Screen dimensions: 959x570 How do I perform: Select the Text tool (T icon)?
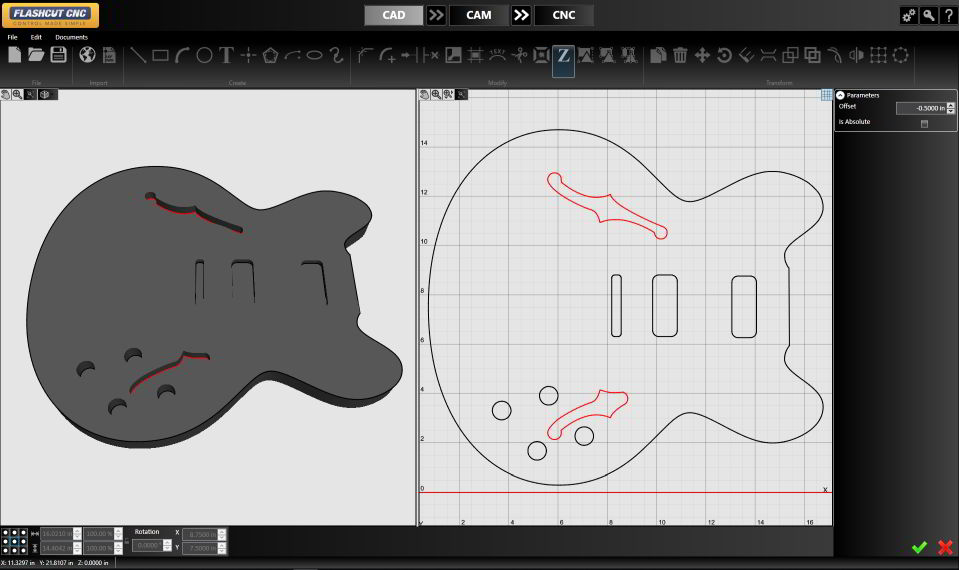pyautogui.click(x=226, y=56)
